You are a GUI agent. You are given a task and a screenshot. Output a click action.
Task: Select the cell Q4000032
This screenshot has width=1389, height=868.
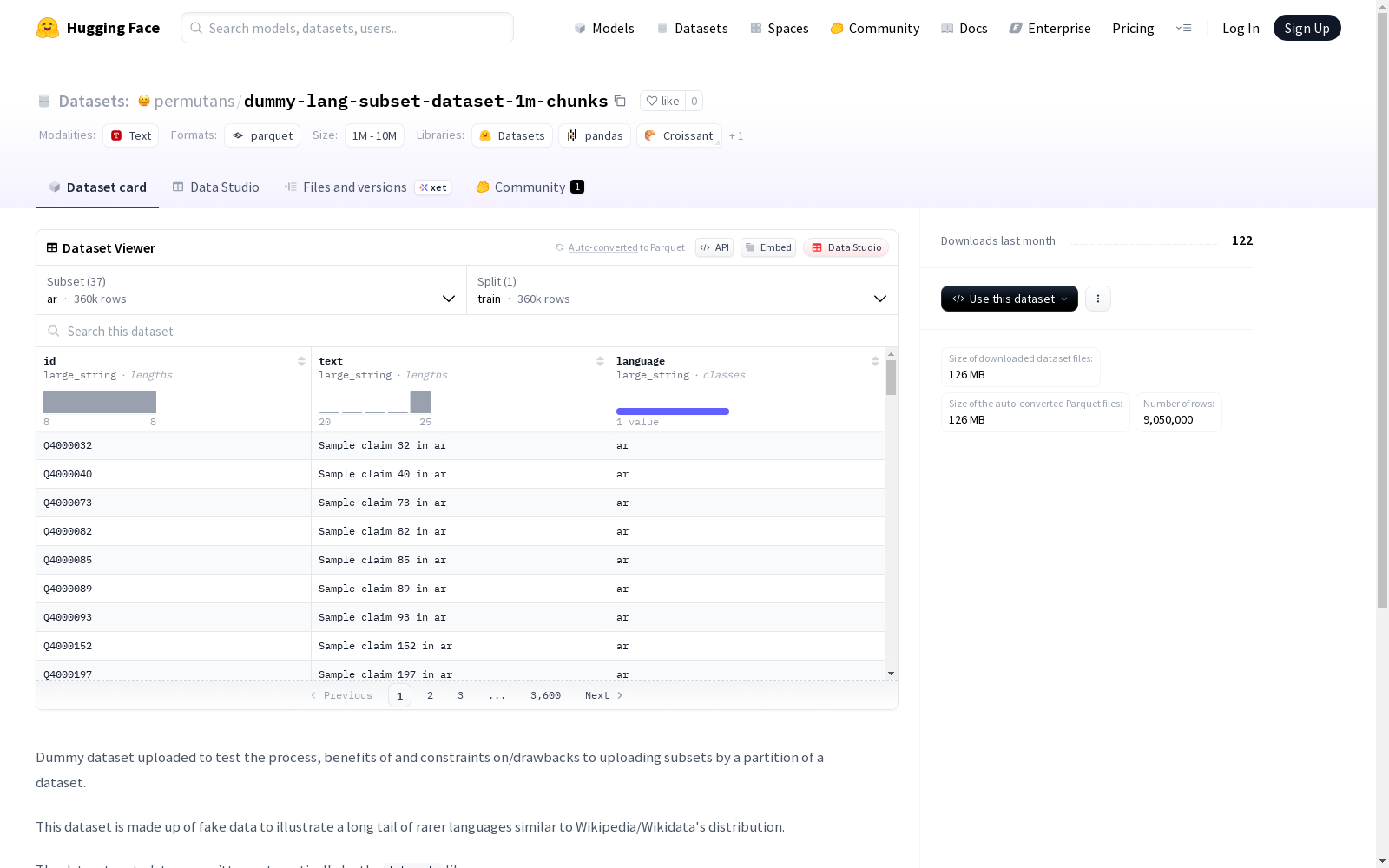tap(174, 445)
